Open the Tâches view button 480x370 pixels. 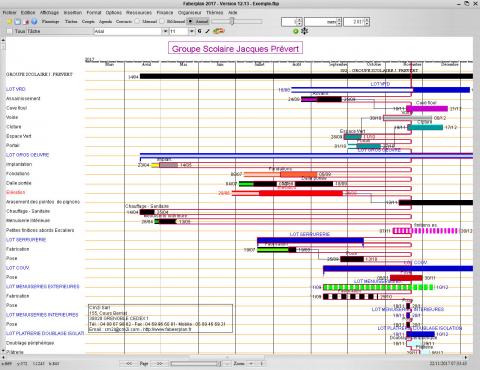tap(71, 22)
